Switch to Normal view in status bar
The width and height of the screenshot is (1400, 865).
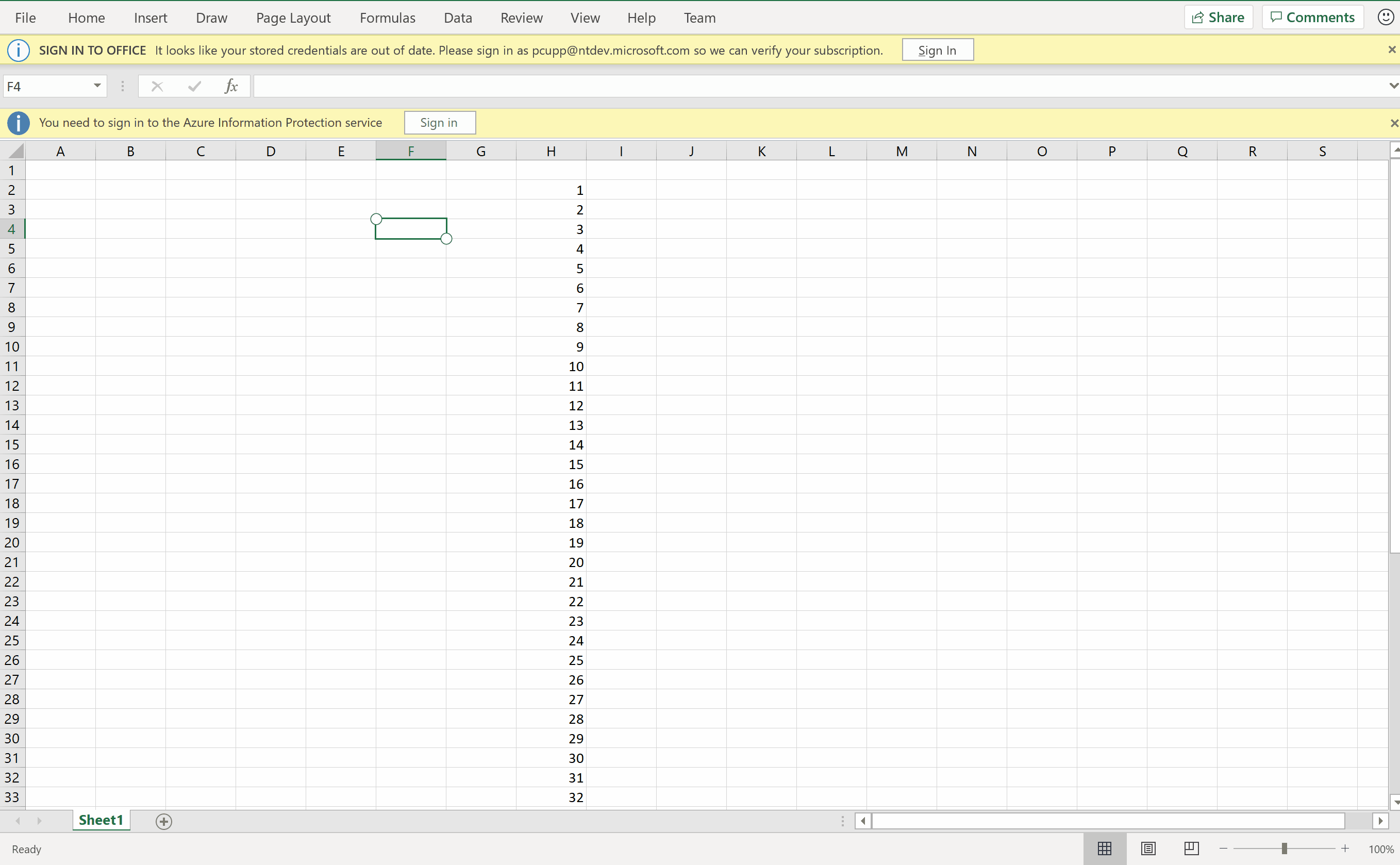coord(1104,849)
